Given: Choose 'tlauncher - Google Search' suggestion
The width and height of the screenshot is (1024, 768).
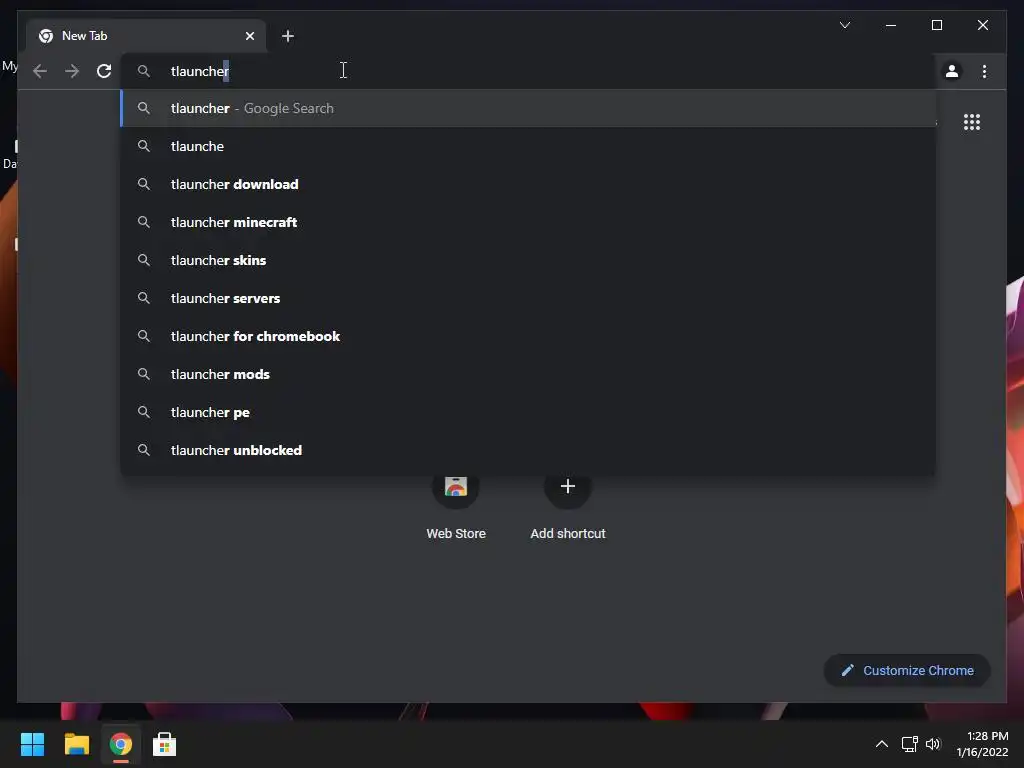Looking at the screenshot, I should pyautogui.click(x=528, y=108).
